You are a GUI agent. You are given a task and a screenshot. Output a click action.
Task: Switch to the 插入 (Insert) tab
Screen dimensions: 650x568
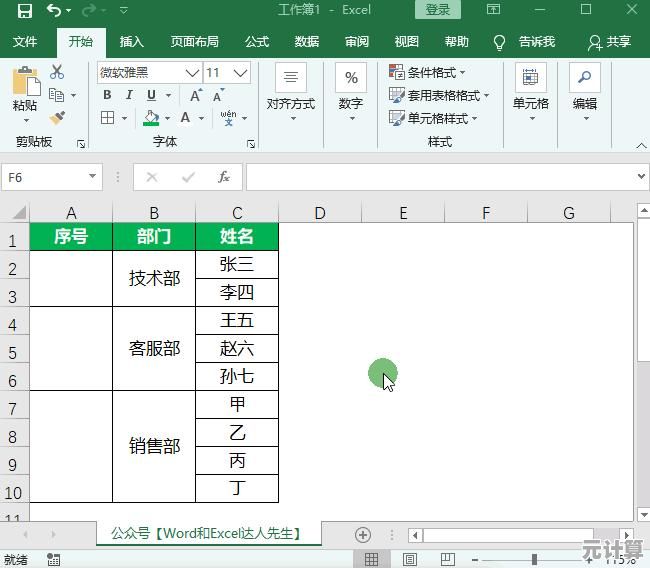pos(131,42)
